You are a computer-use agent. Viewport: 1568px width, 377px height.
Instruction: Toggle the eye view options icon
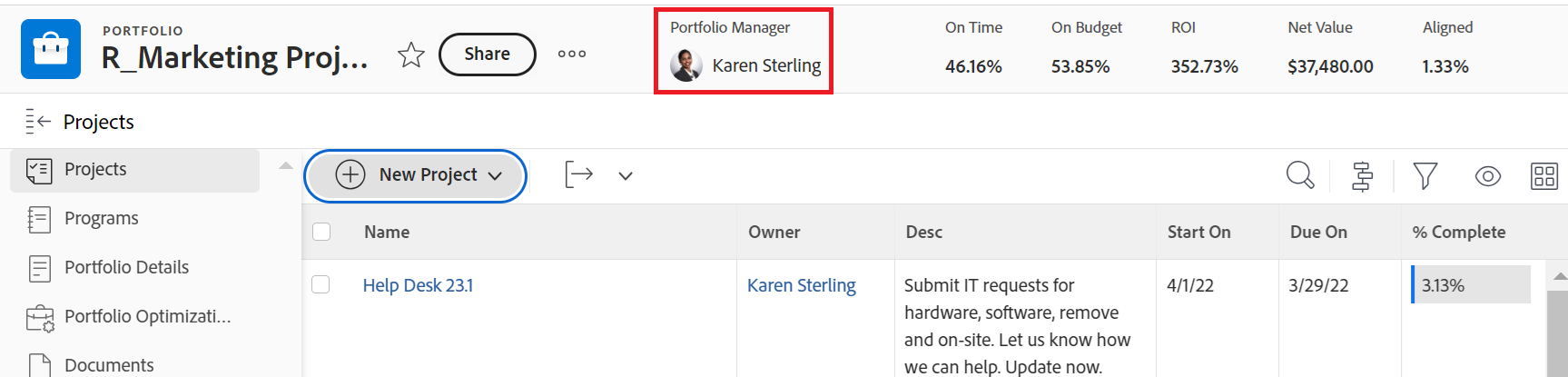[1487, 175]
